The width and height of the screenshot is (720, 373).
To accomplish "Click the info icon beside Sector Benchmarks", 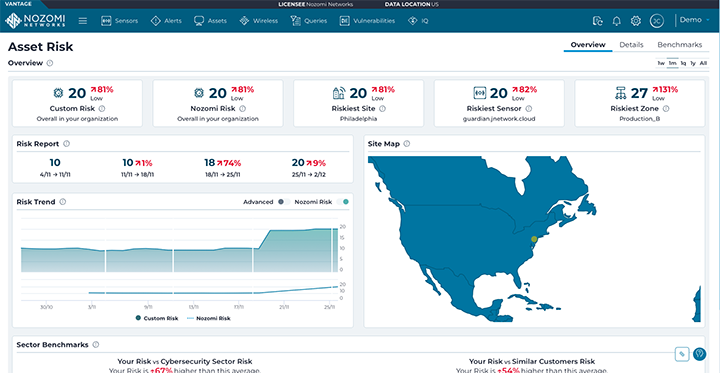I will 96,345.
